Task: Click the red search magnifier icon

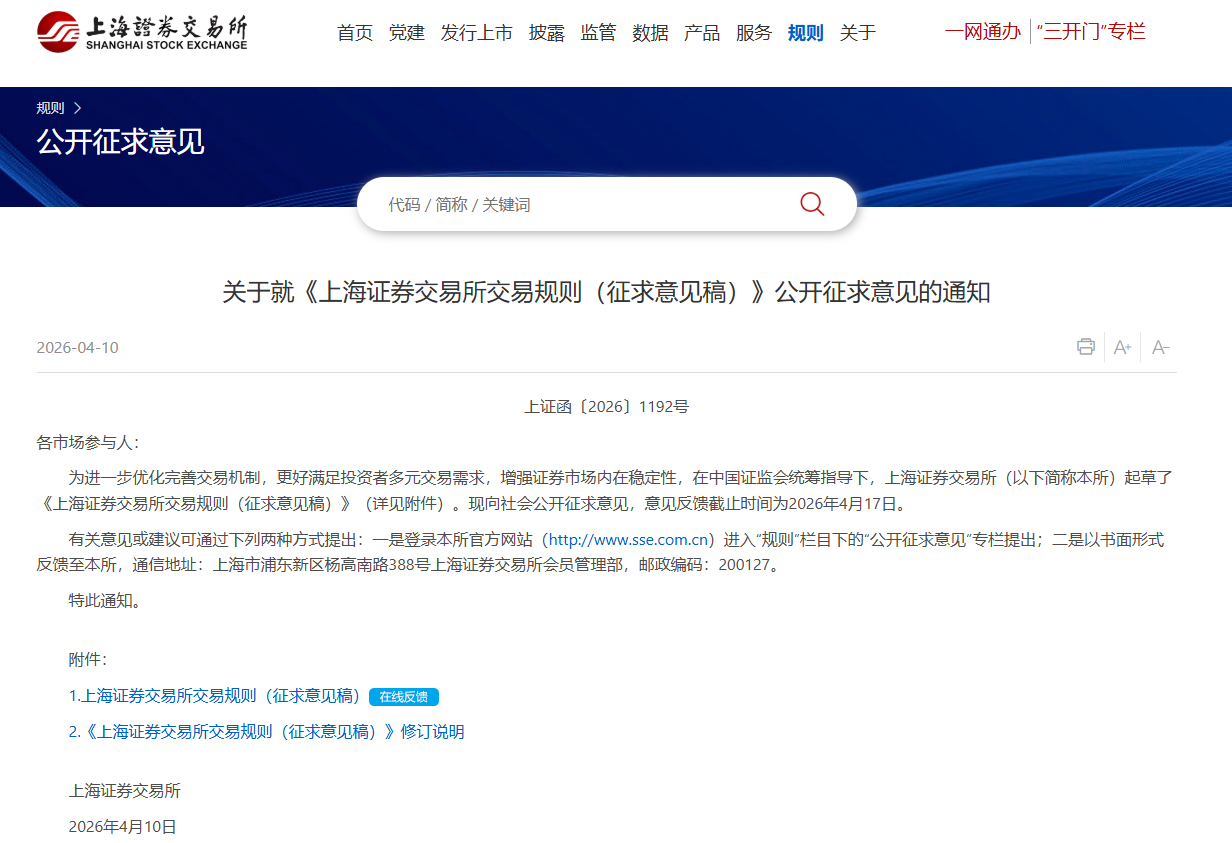Action: 811,203
